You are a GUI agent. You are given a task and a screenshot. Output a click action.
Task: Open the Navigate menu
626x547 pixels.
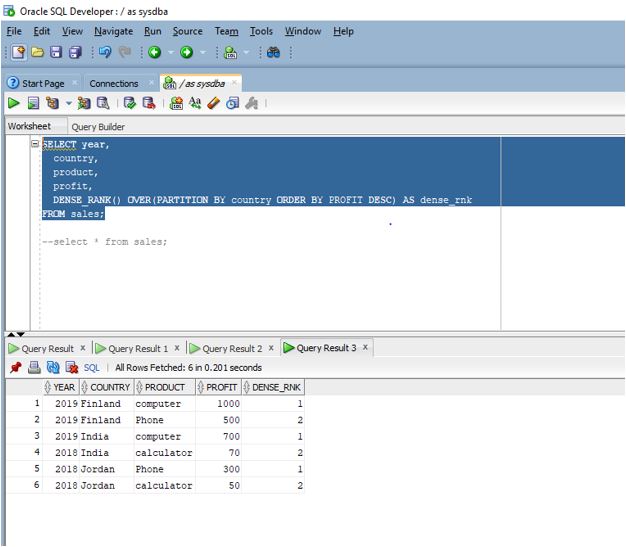[x=113, y=31]
